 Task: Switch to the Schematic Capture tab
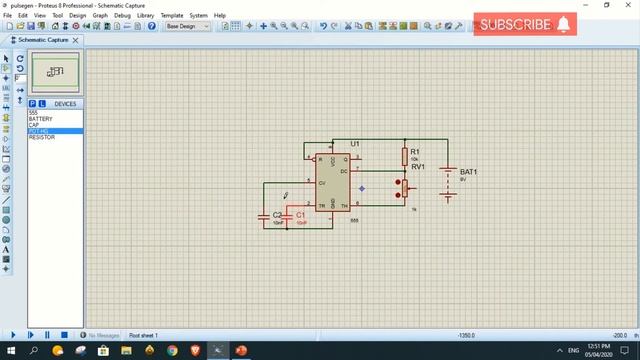tap(43, 40)
